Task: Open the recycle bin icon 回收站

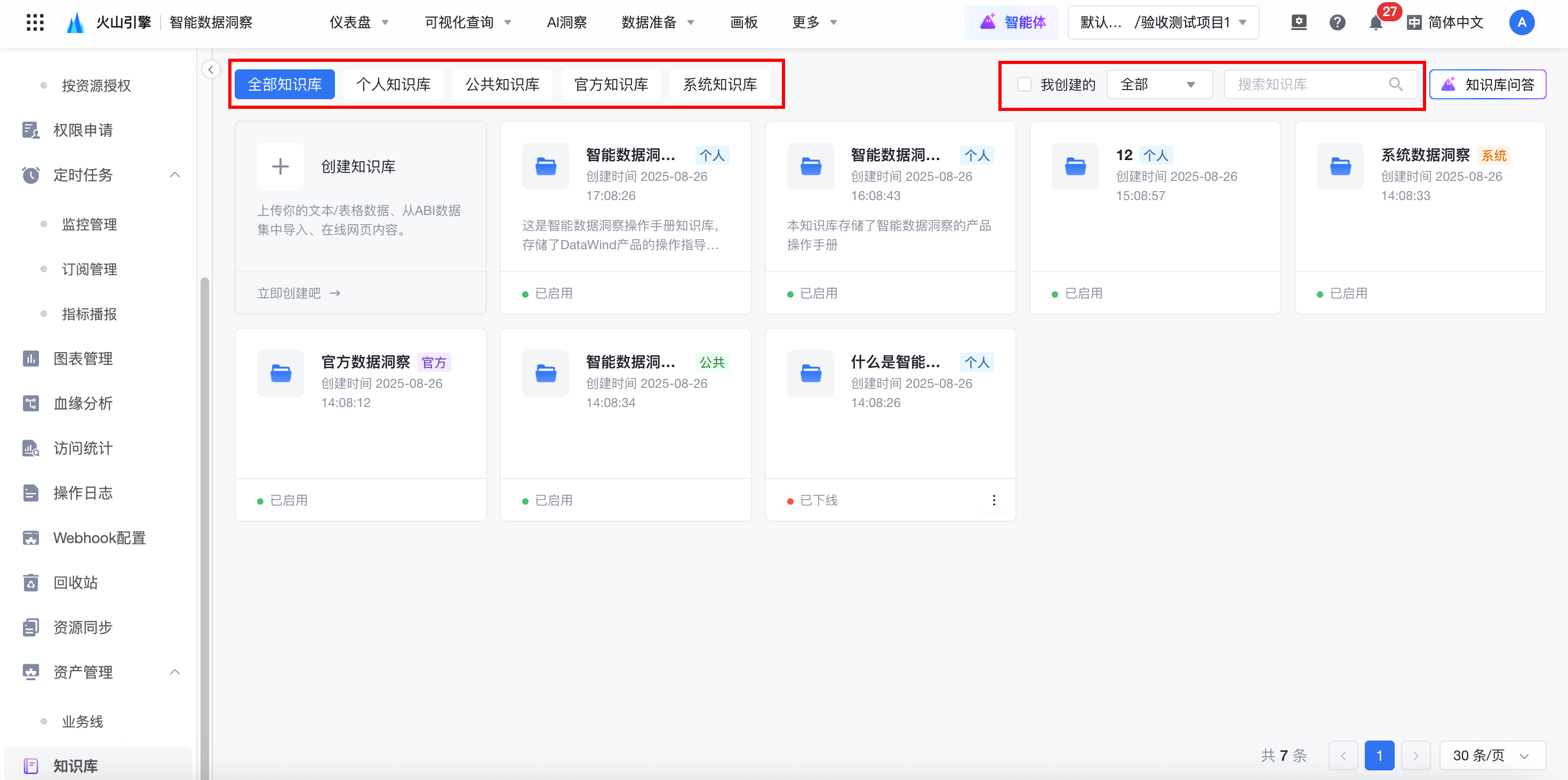Action: pyautogui.click(x=31, y=582)
